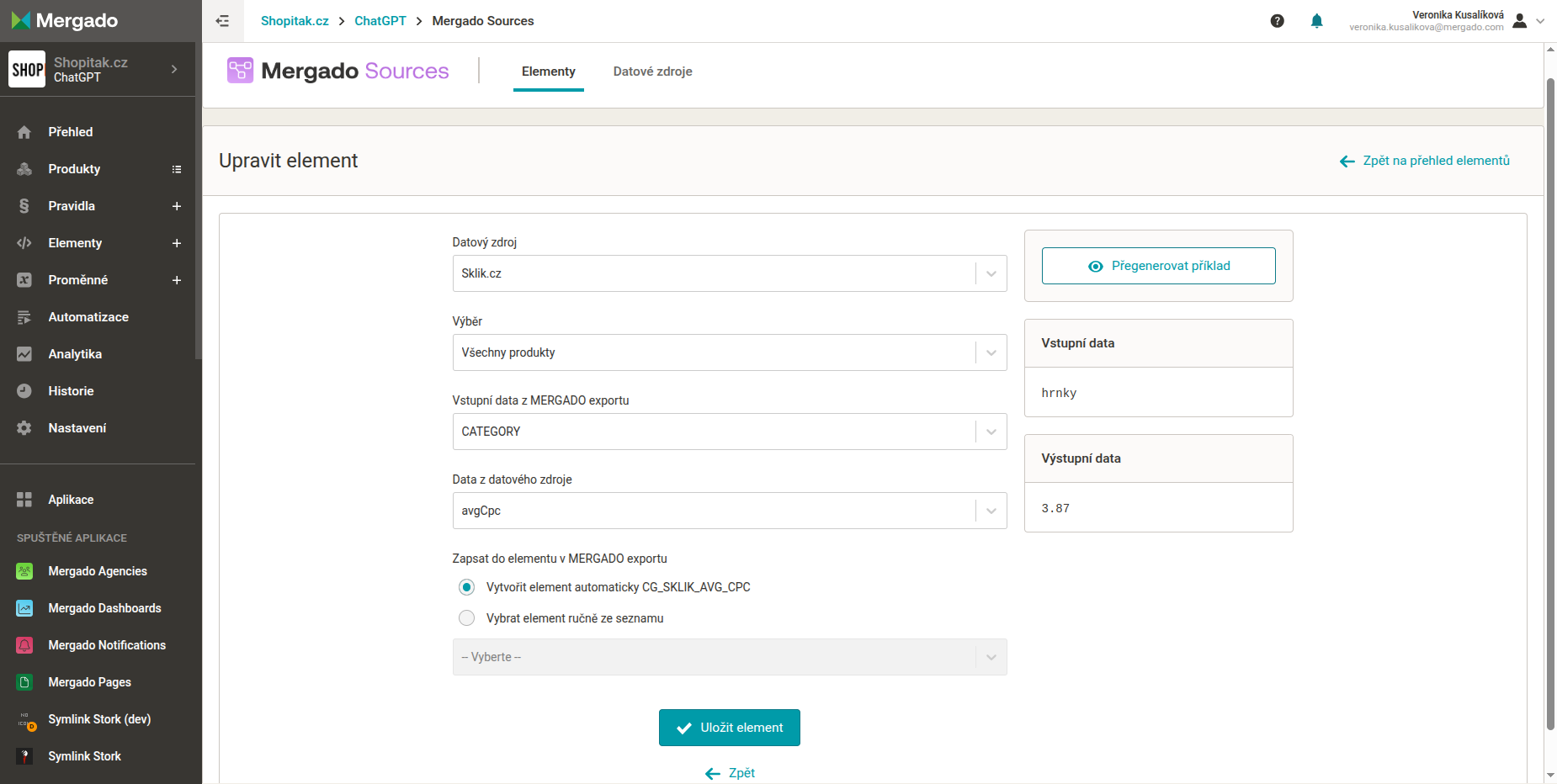This screenshot has height=784, width=1557.
Task: Open Proměnné in the sidebar
Action: 78,280
